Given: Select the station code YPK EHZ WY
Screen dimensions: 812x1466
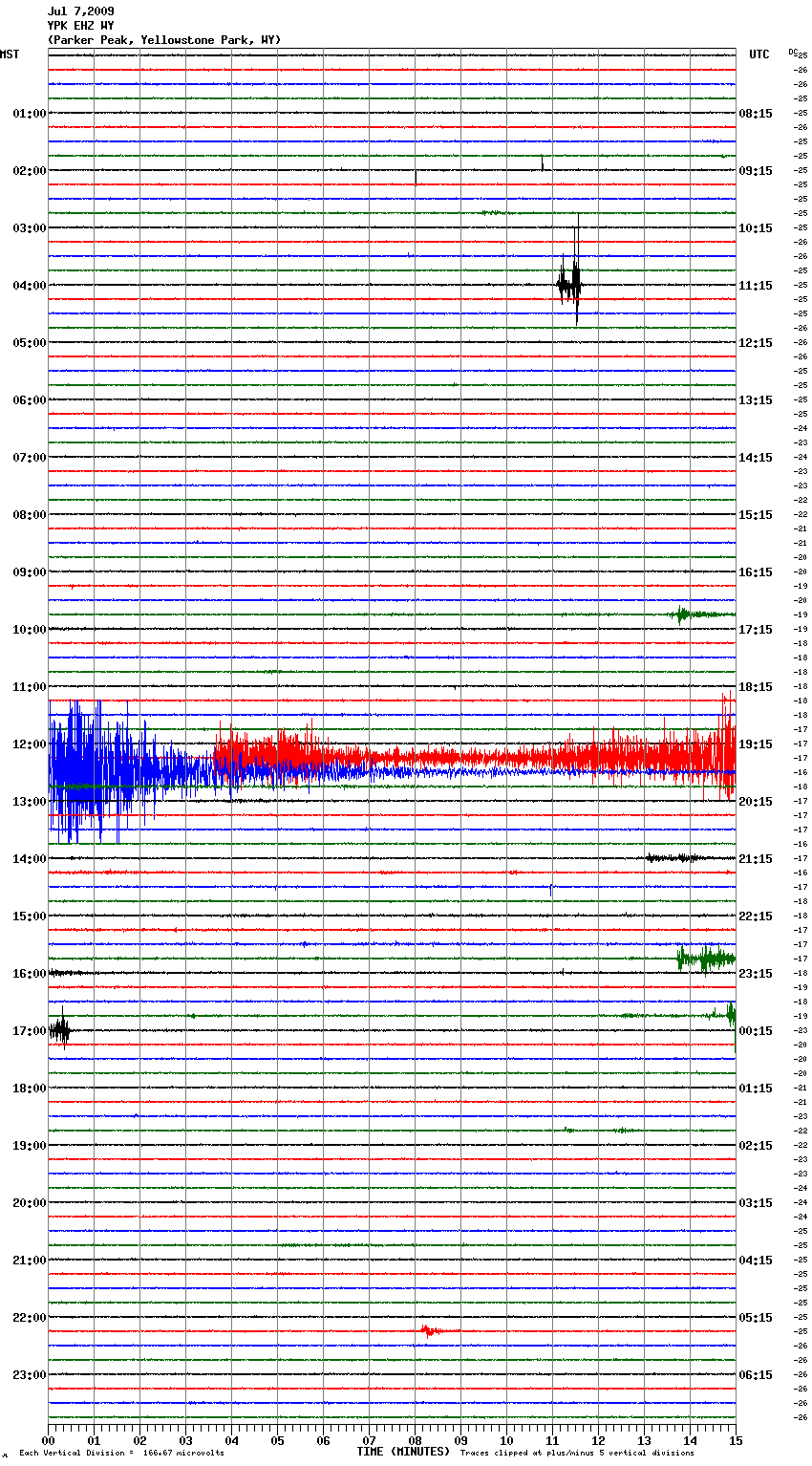Looking at the screenshot, I should tap(80, 26).
